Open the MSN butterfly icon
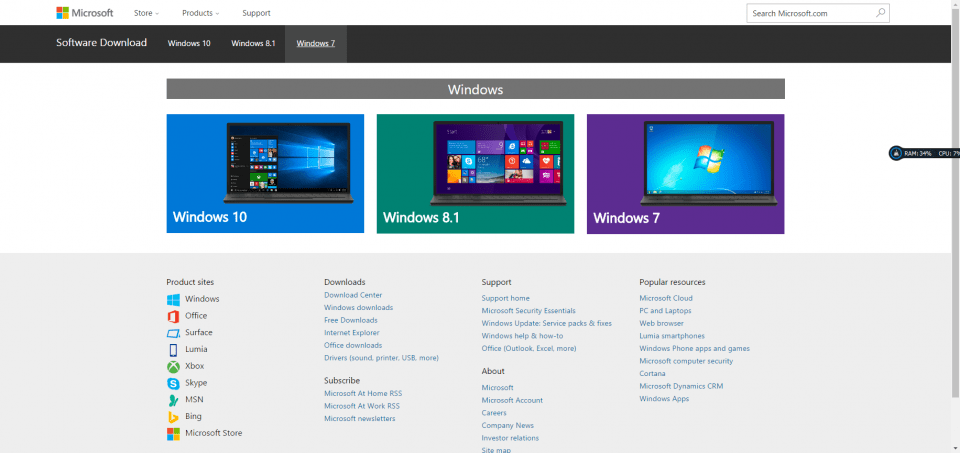Screen dimensions: 960x453 (x=173, y=400)
